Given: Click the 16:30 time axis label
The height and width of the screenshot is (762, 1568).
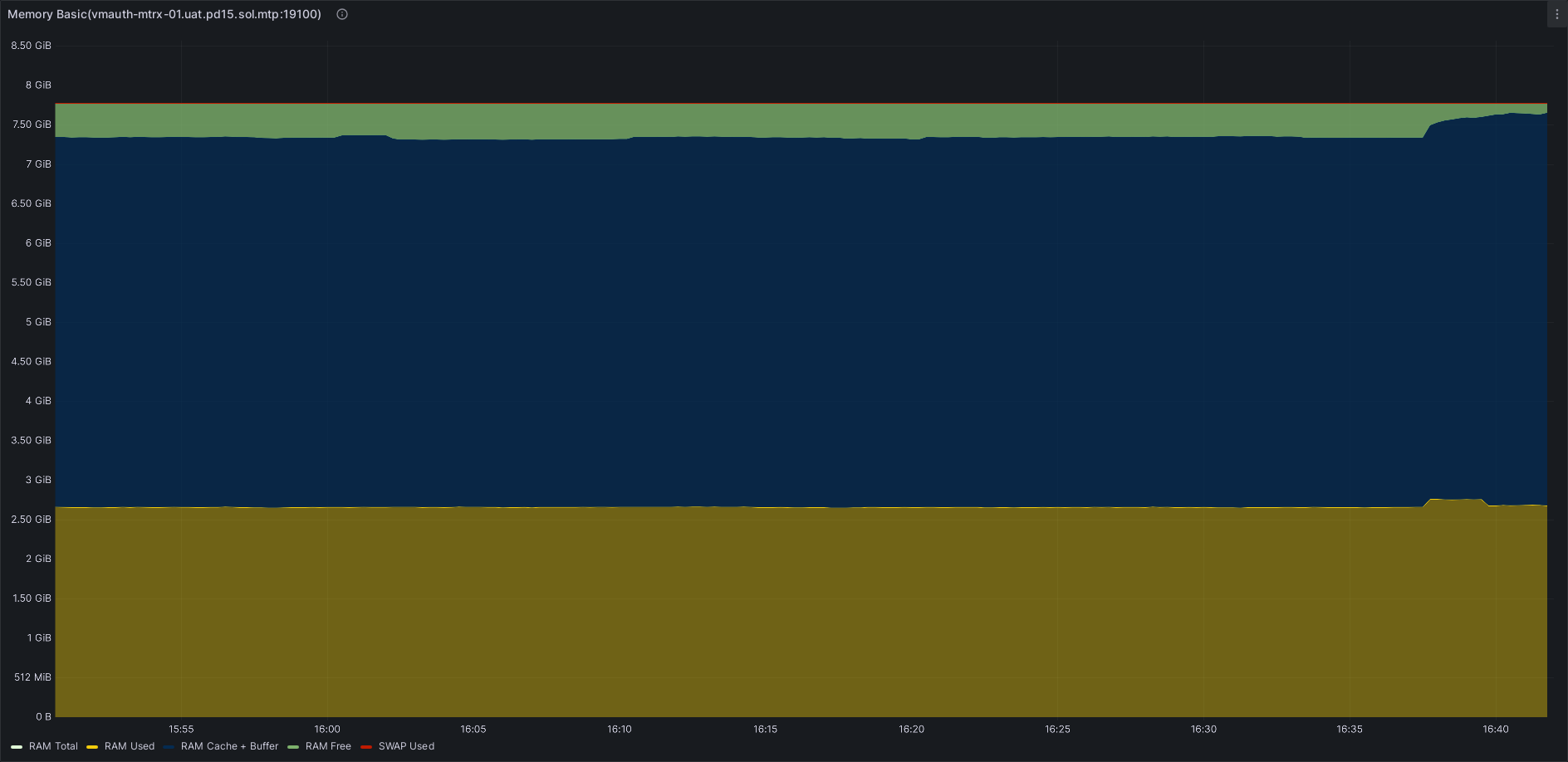Looking at the screenshot, I should click(1203, 729).
